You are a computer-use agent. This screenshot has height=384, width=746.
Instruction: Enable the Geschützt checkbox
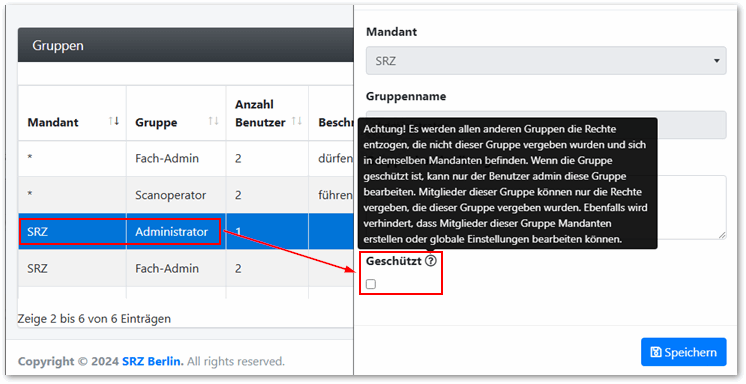tap(371, 284)
